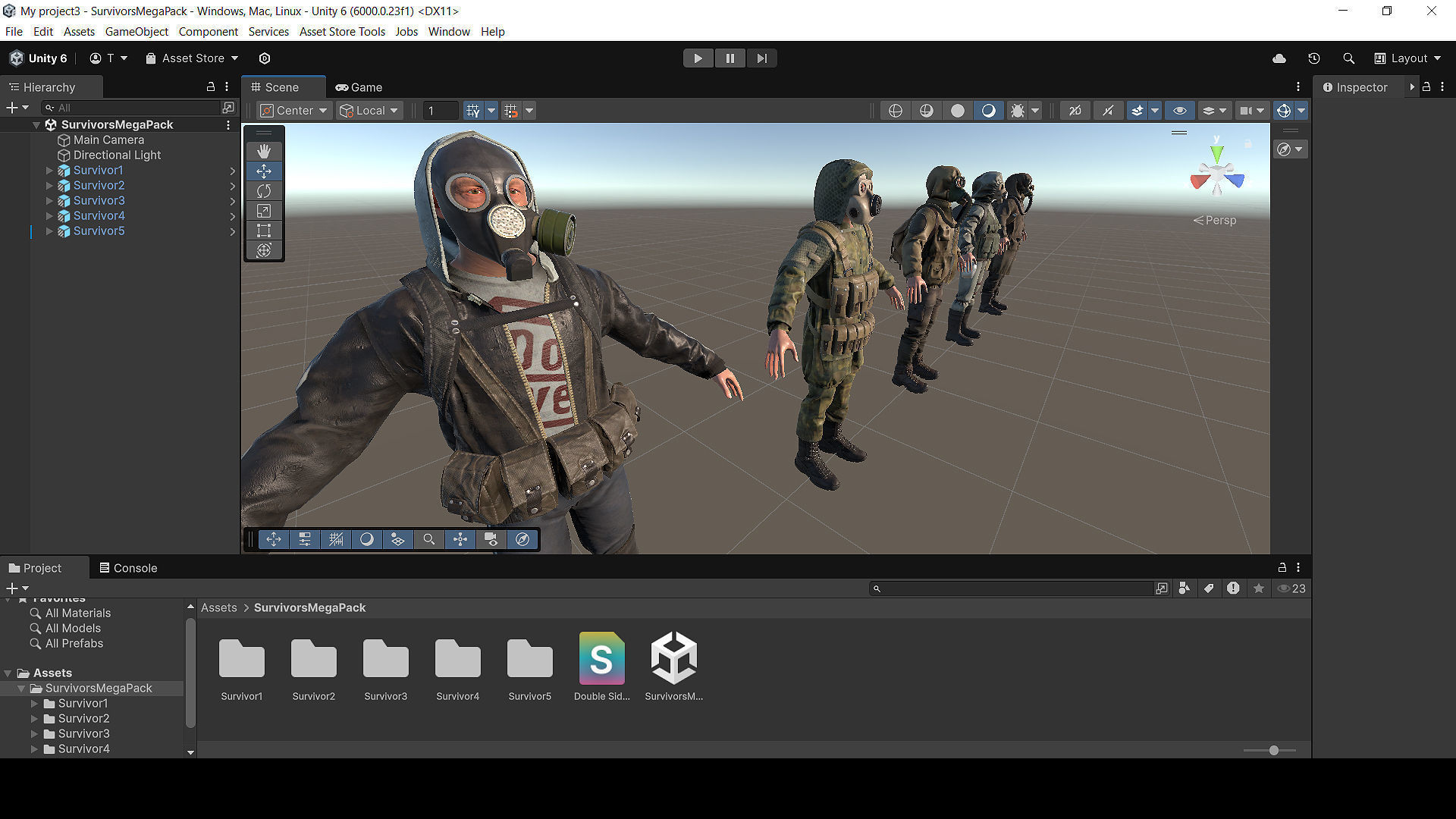Click the global search magnifier icon
The width and height of the screenshot is (1456, 819).
coord(1348,58)
